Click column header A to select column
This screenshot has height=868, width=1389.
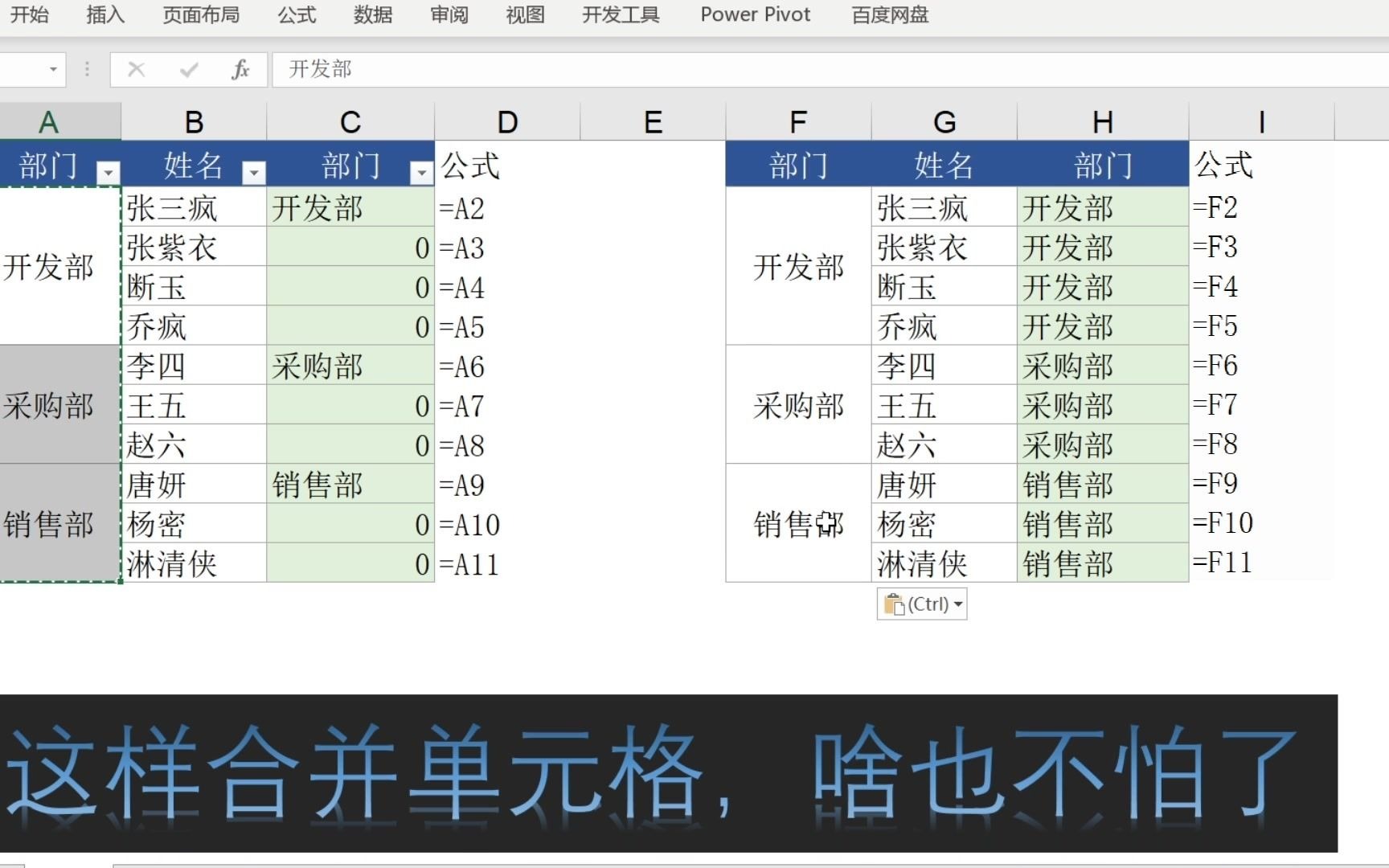coord(48,121)
